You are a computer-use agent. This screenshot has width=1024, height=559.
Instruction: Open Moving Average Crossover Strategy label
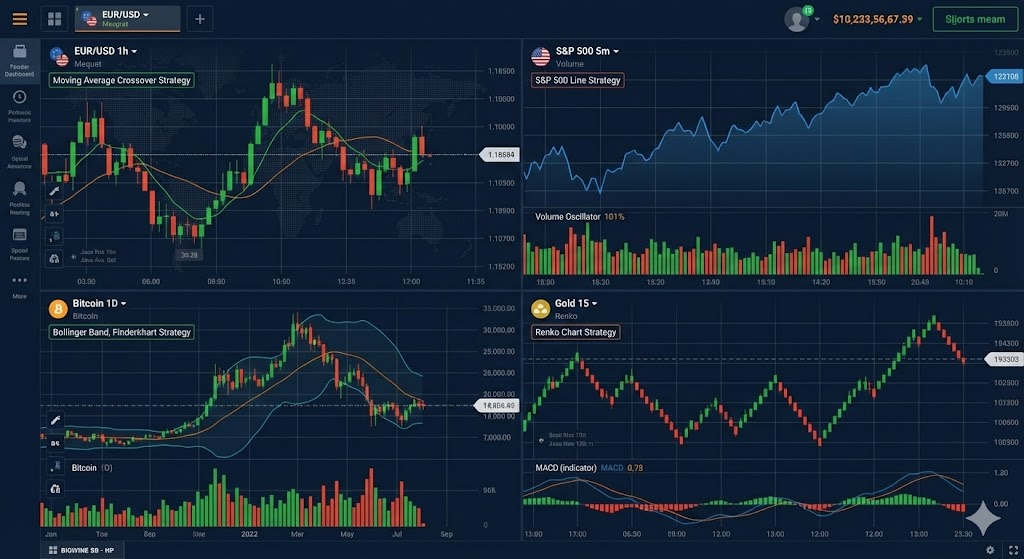[121, 80]
